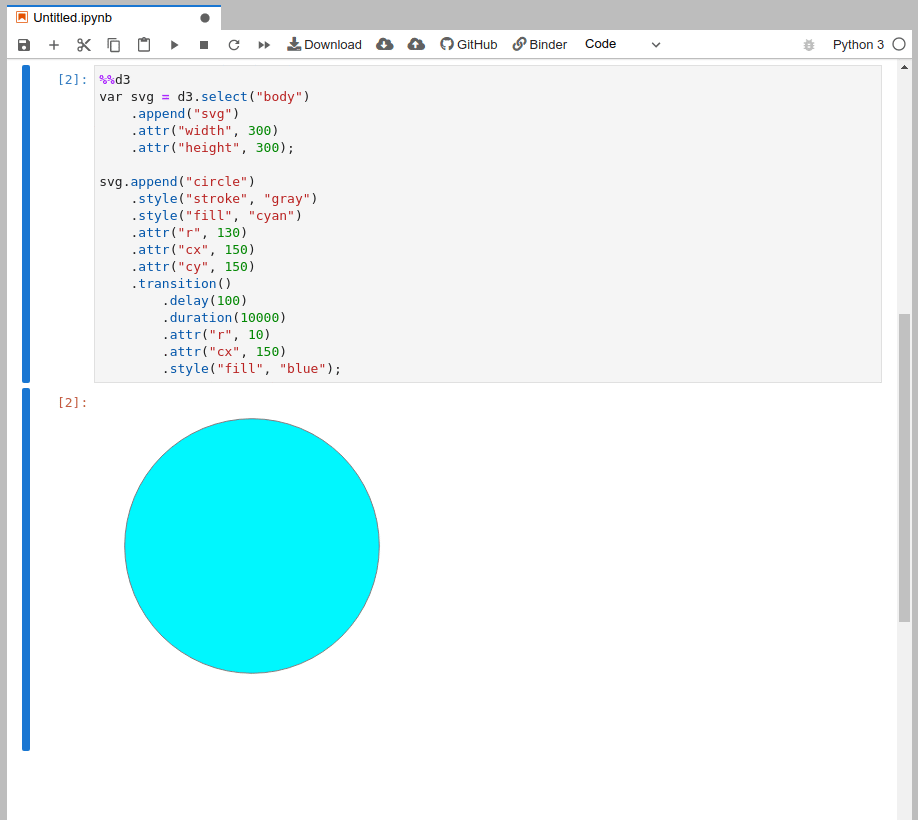Click the .transition() line in code
This screenshot has height=820, width=918.
pyautogui.click(x=181, y=284)
